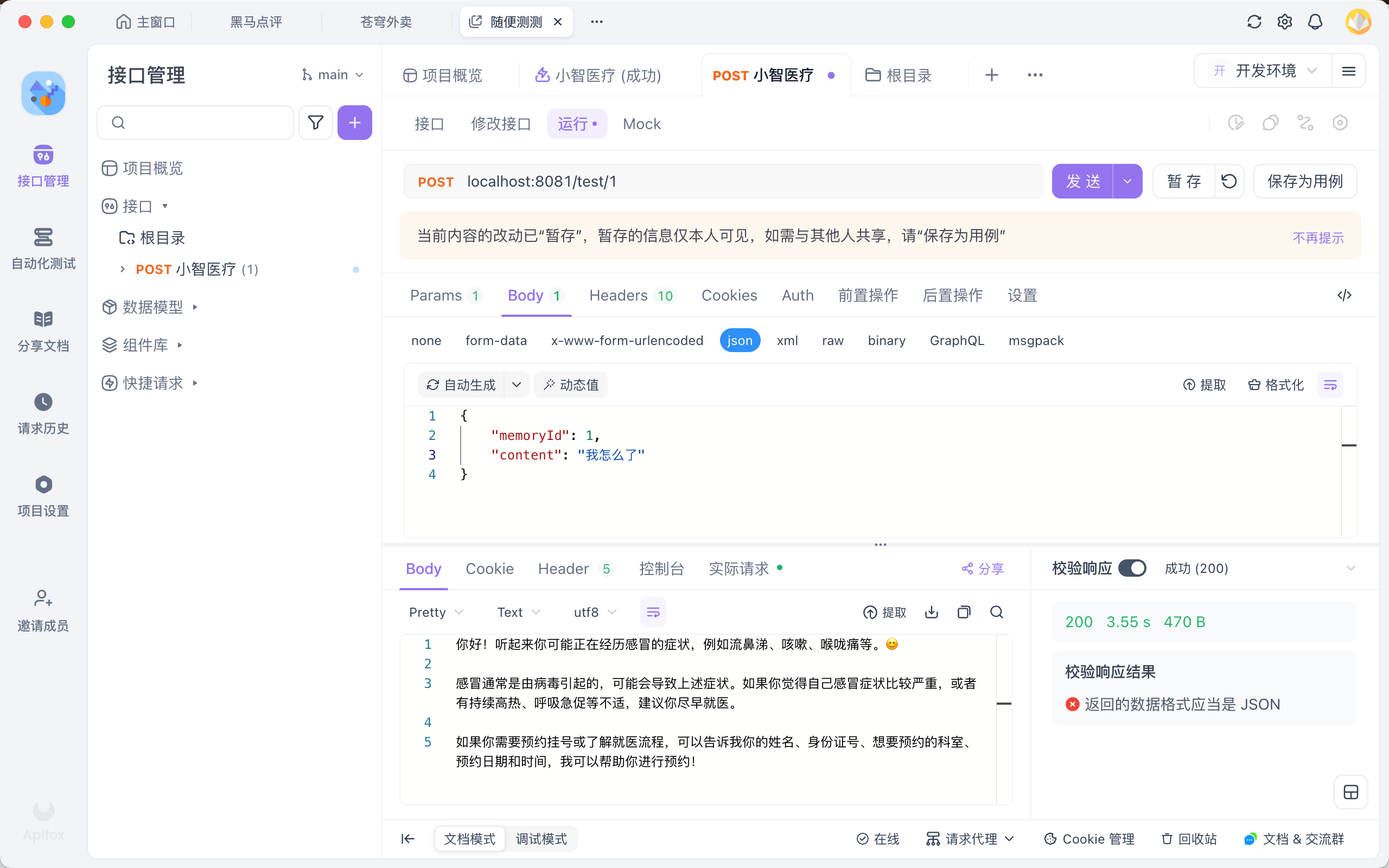
Task: Download the response body
Action: coord(931,612)
